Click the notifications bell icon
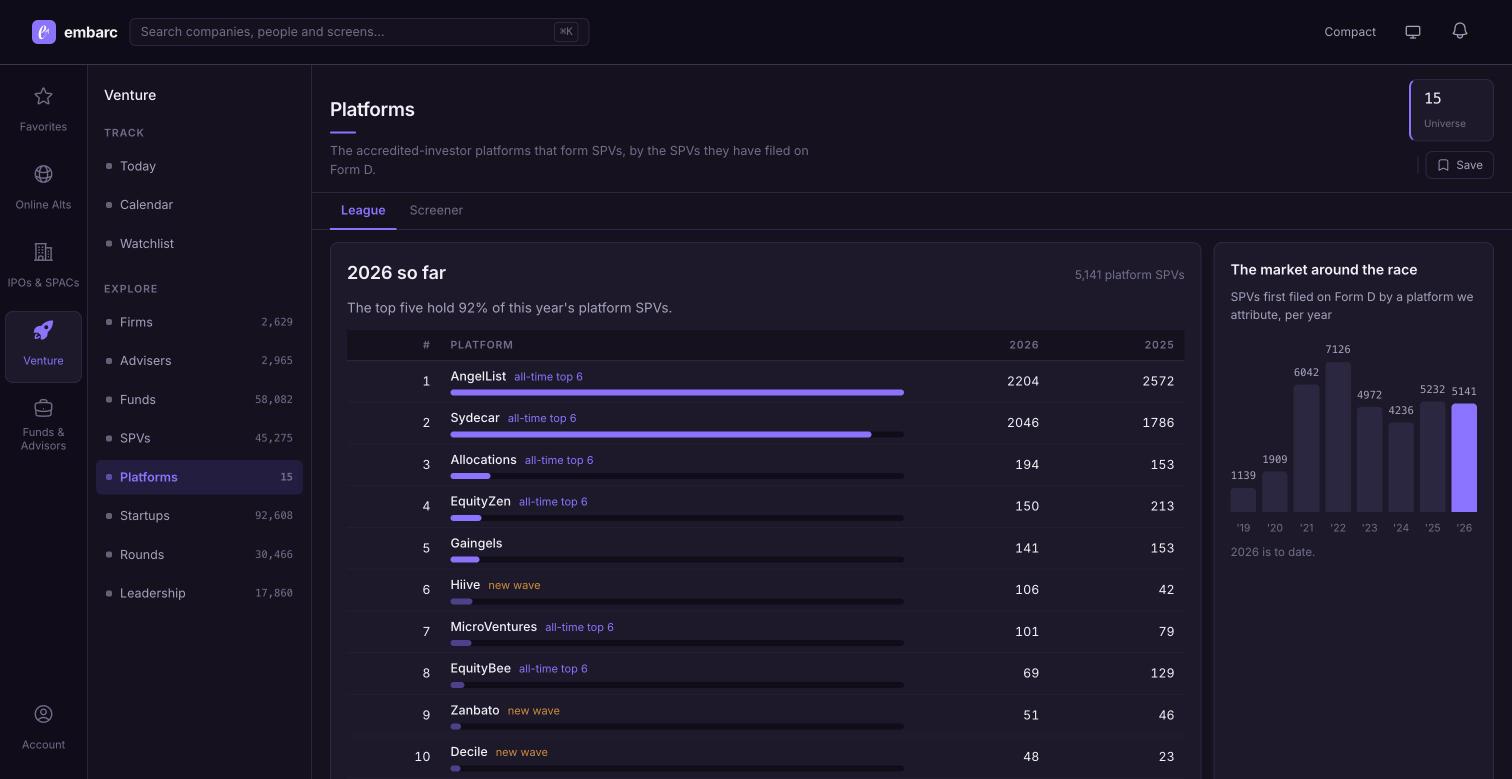This screenshot has width=1512, height=779. [x=1460, y=31]
